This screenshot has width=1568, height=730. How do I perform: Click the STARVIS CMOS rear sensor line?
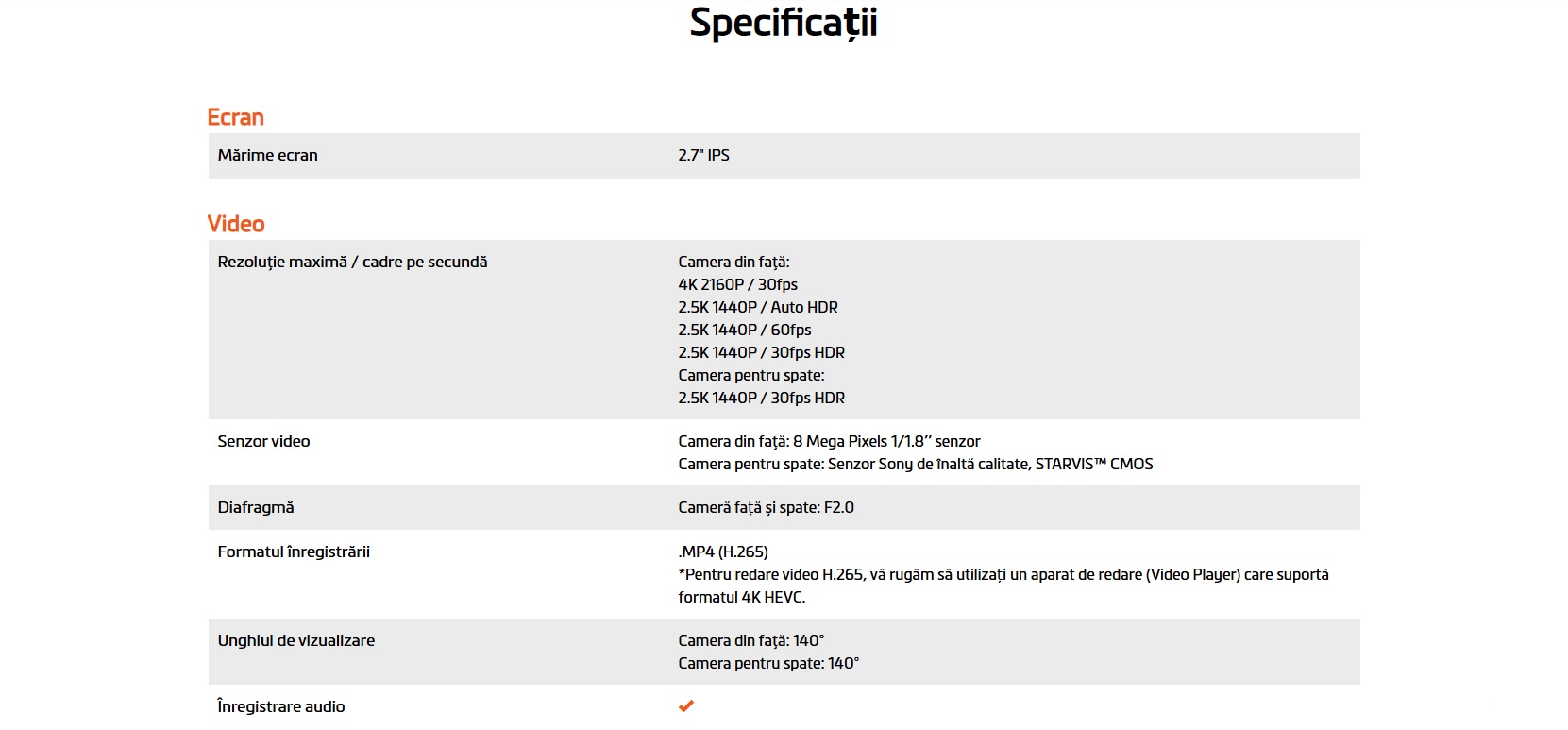[x=915, y=464]
